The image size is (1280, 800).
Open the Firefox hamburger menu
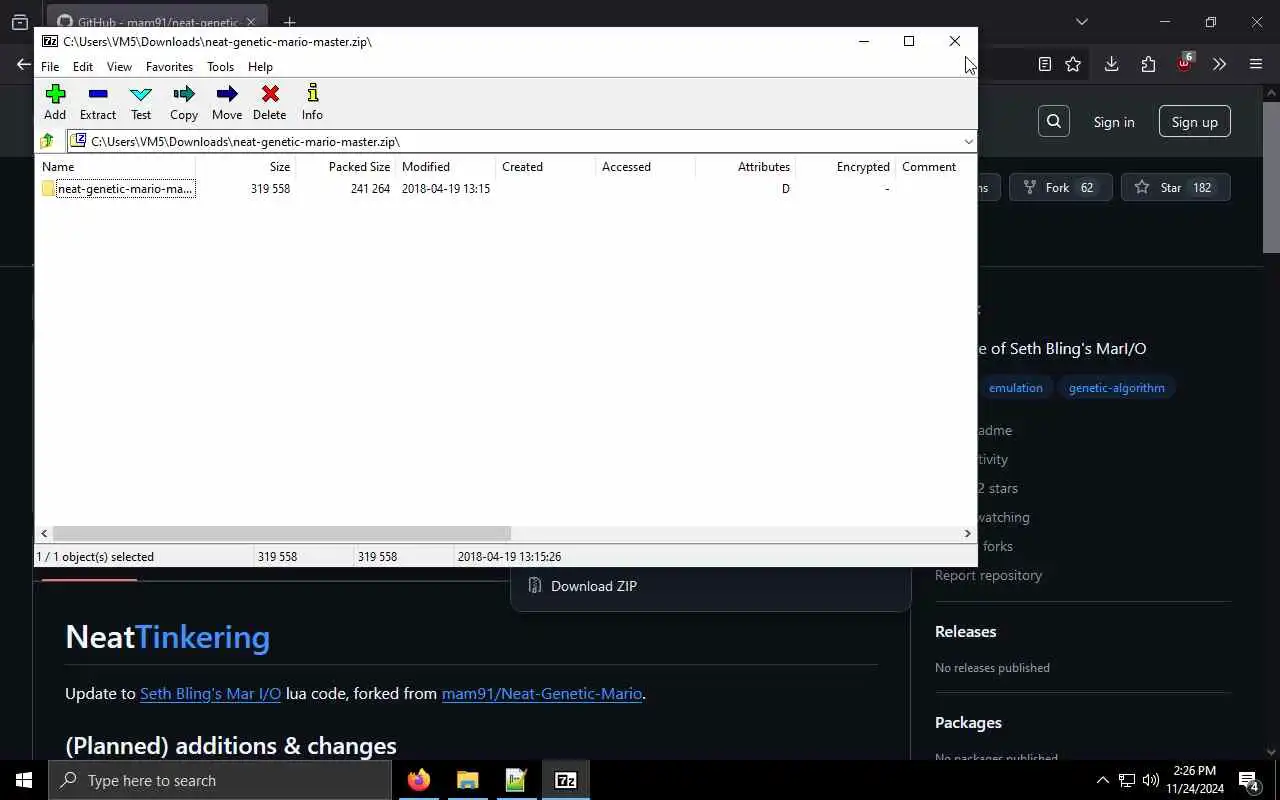(1256, 64)
